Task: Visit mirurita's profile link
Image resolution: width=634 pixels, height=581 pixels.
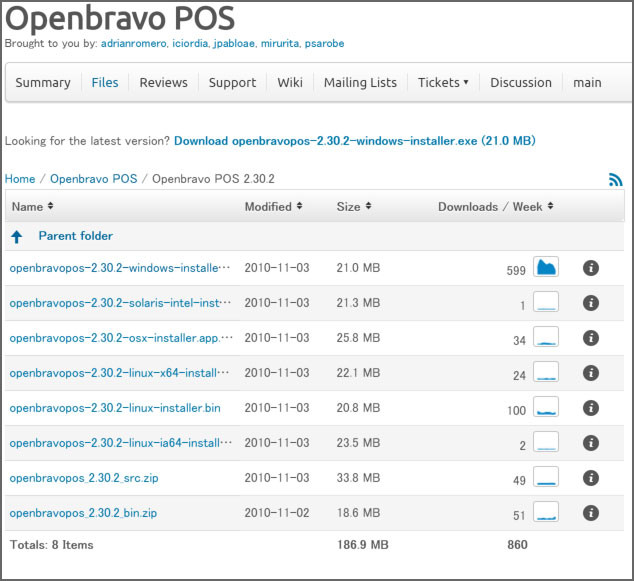Action: pos(280,43)
